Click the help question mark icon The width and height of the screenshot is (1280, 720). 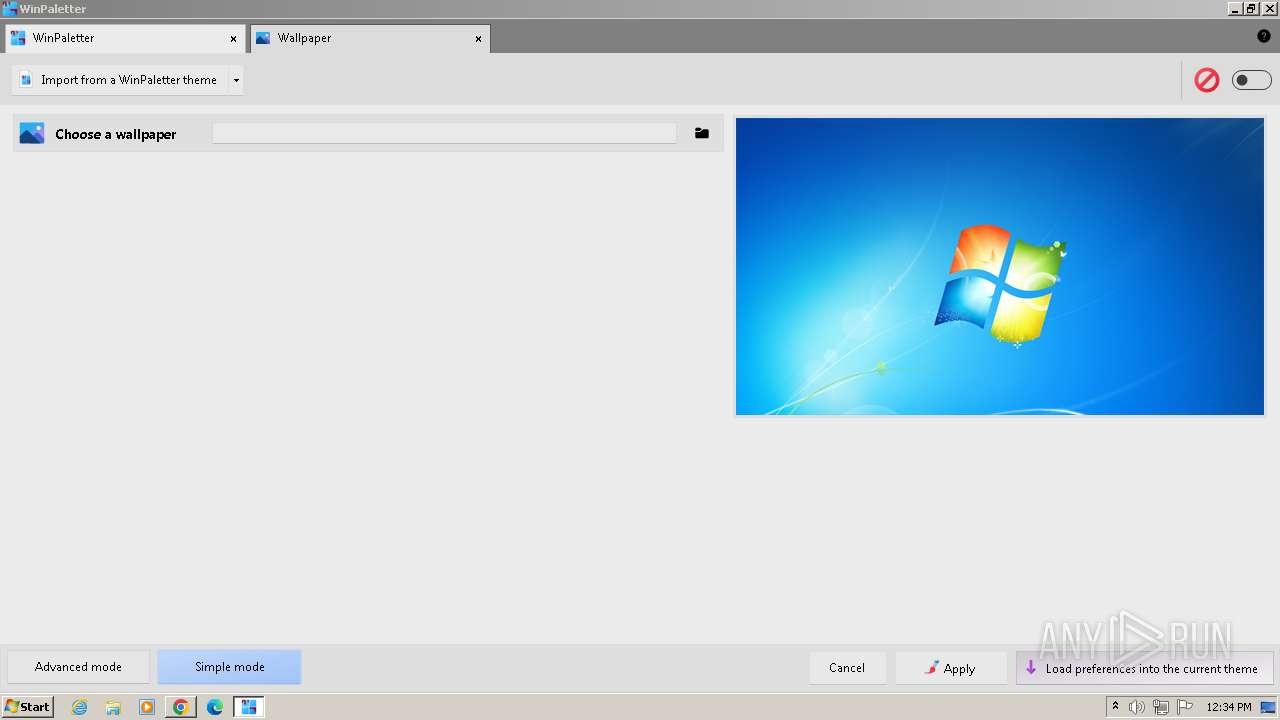coord(1264,36)
